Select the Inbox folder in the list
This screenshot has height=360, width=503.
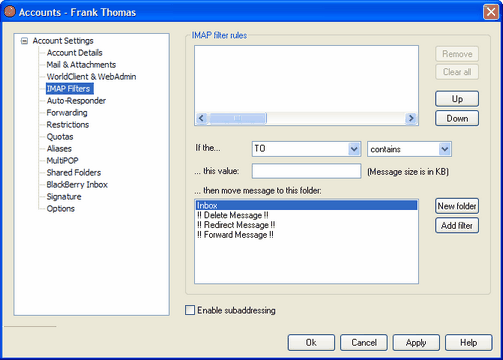tap(306, 205)
